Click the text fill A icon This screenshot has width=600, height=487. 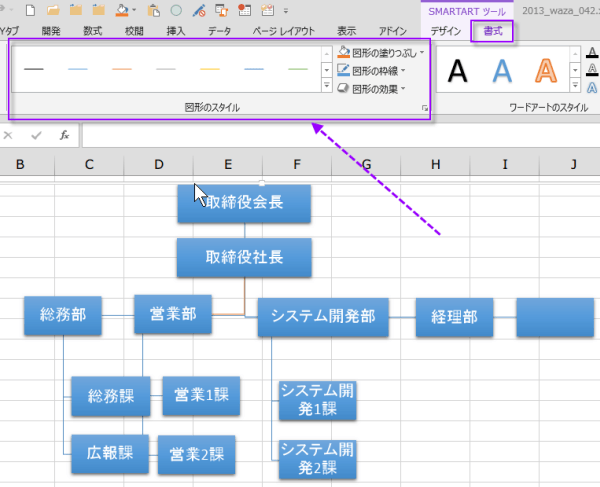(592, 52)
